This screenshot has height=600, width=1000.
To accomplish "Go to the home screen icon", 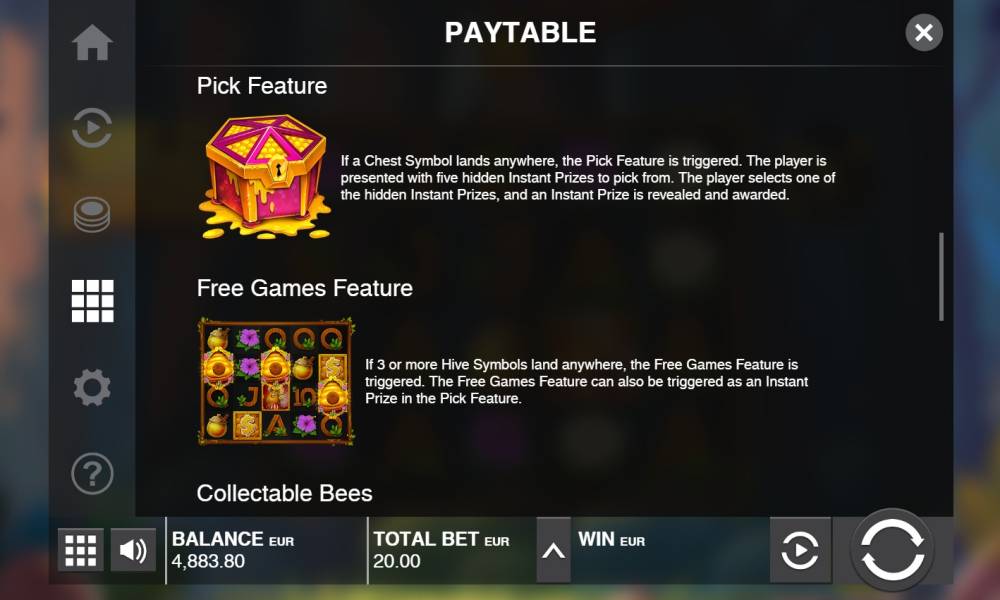I will [x=92, y=43].
